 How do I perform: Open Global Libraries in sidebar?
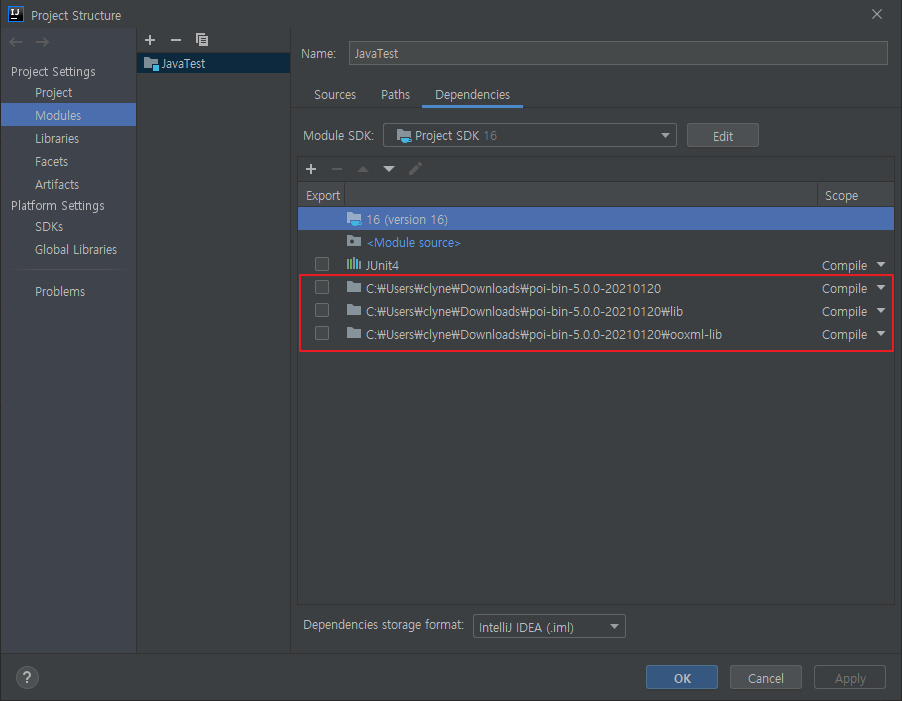point(75,250)
